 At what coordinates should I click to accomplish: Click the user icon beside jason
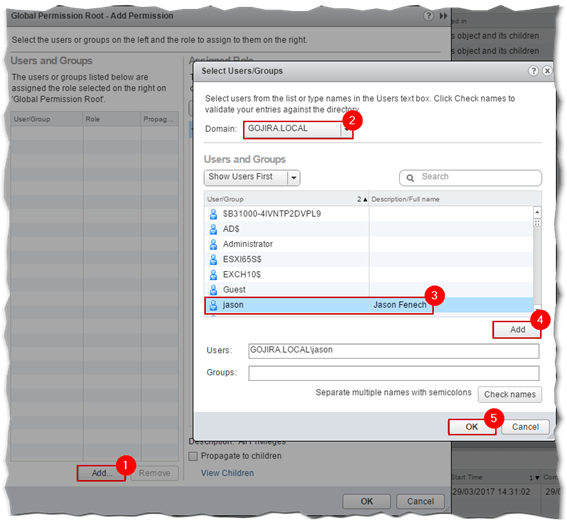[213, 305]
